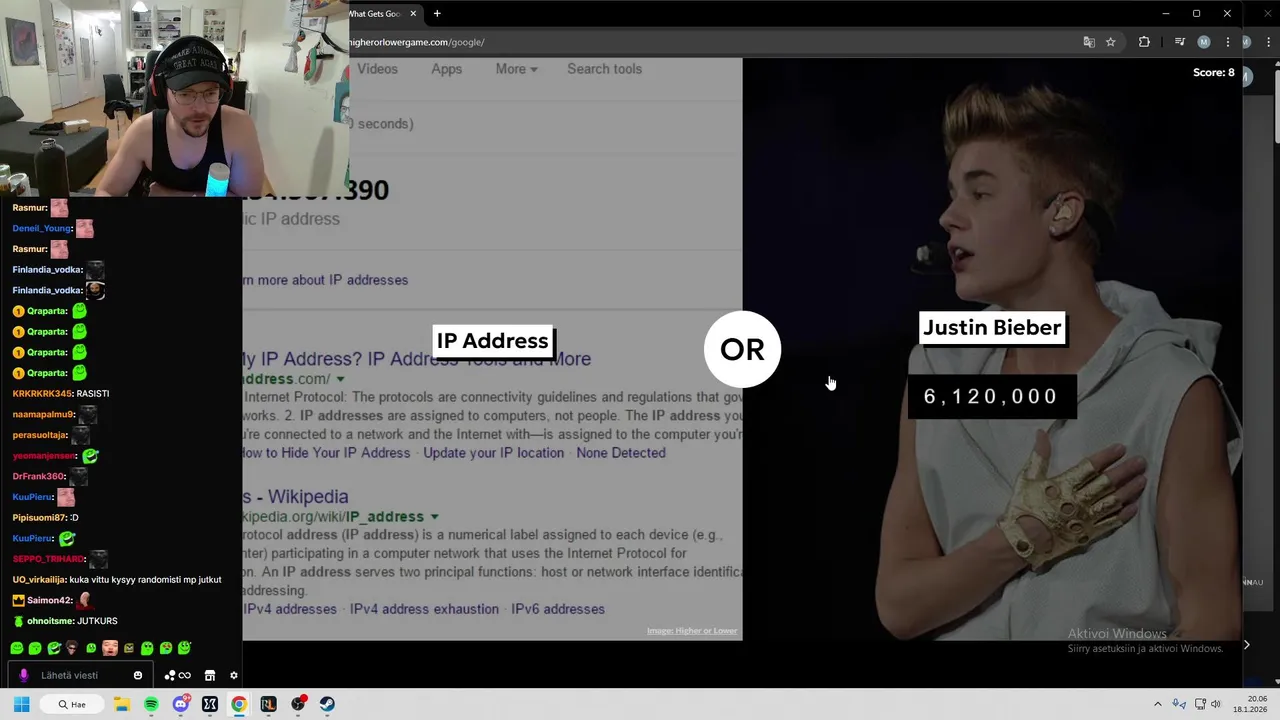Click the Score: 8 counter

click(1214, 72)
